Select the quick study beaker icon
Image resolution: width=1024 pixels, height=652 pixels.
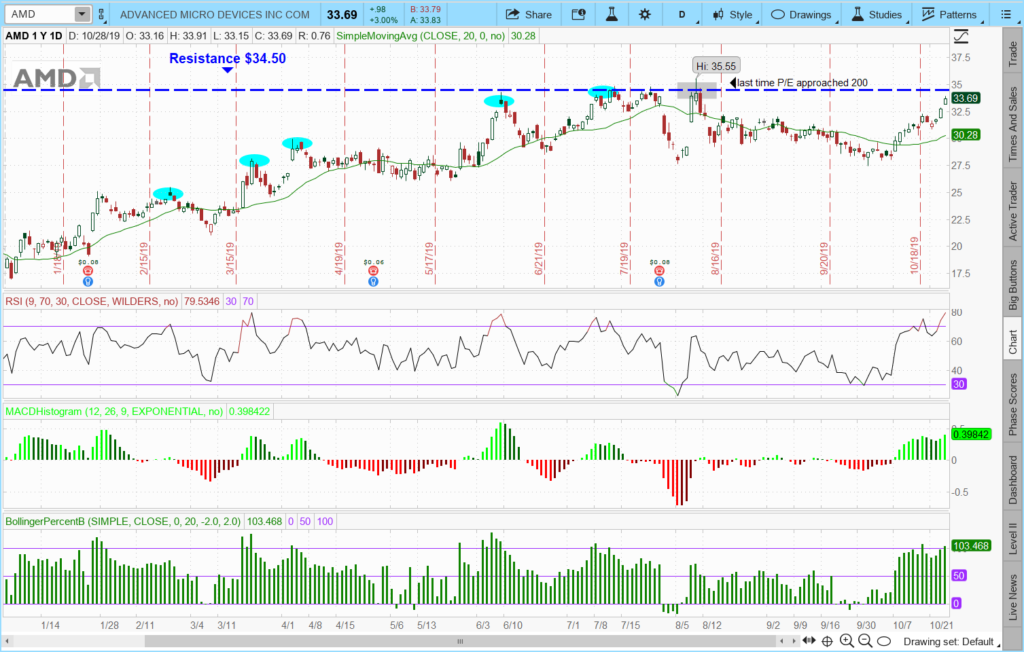click(614, 14)
